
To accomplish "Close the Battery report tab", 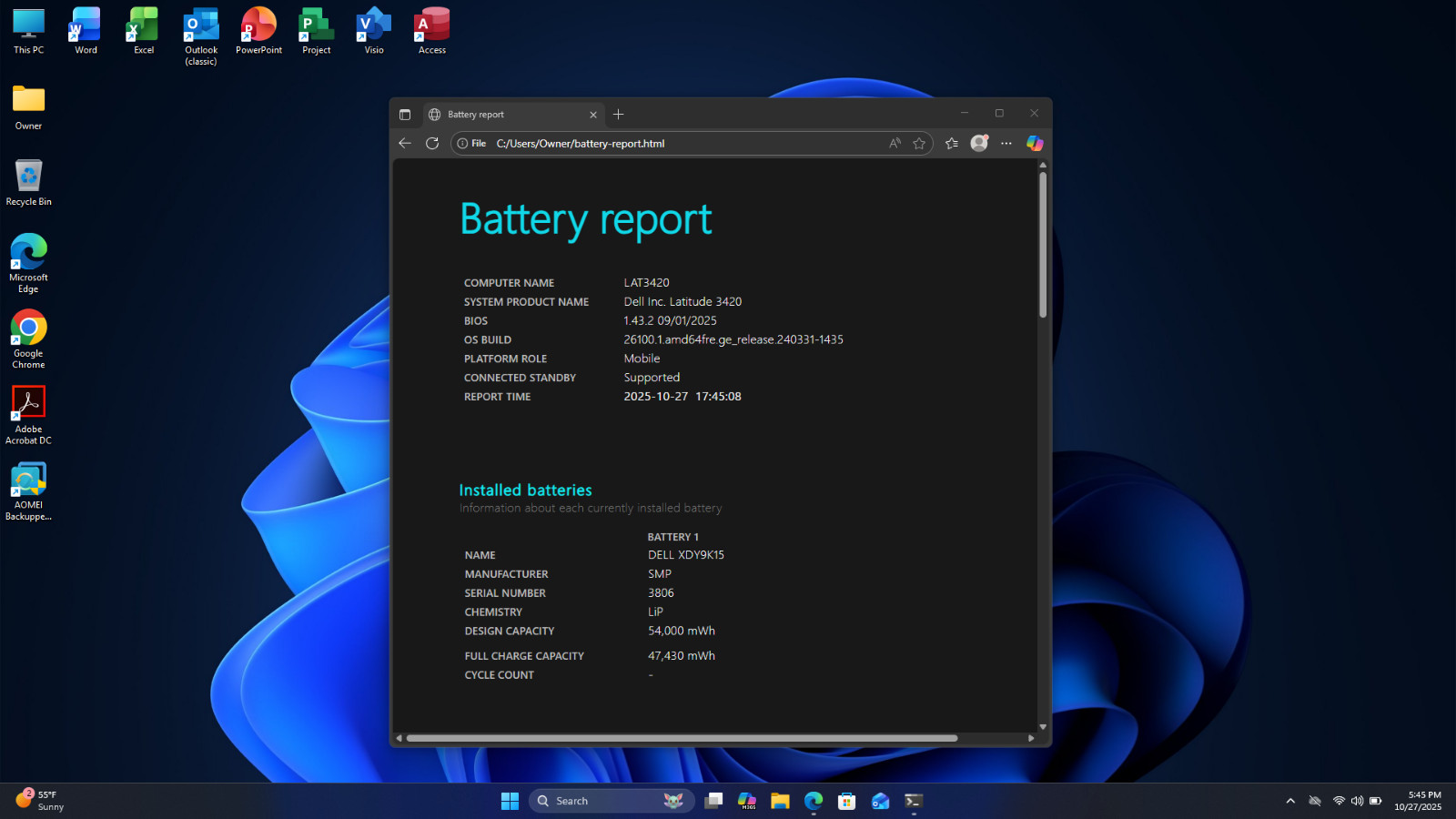I will [593, 115].
